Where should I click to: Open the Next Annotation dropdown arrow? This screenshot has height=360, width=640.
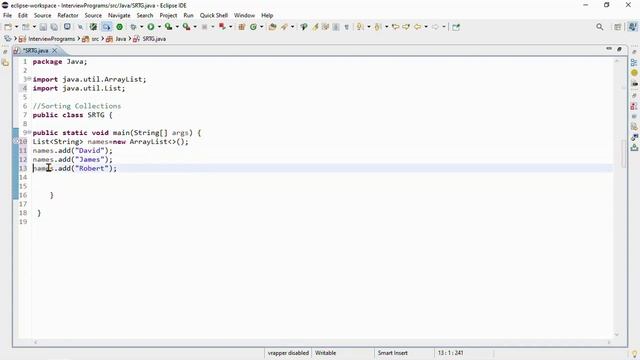coord(369,27)
